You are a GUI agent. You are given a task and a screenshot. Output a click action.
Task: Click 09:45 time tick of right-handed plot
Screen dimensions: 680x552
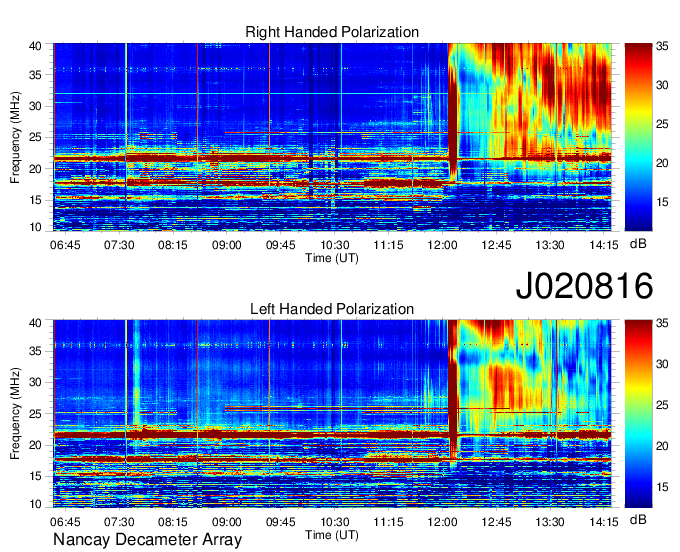[281, 245]
